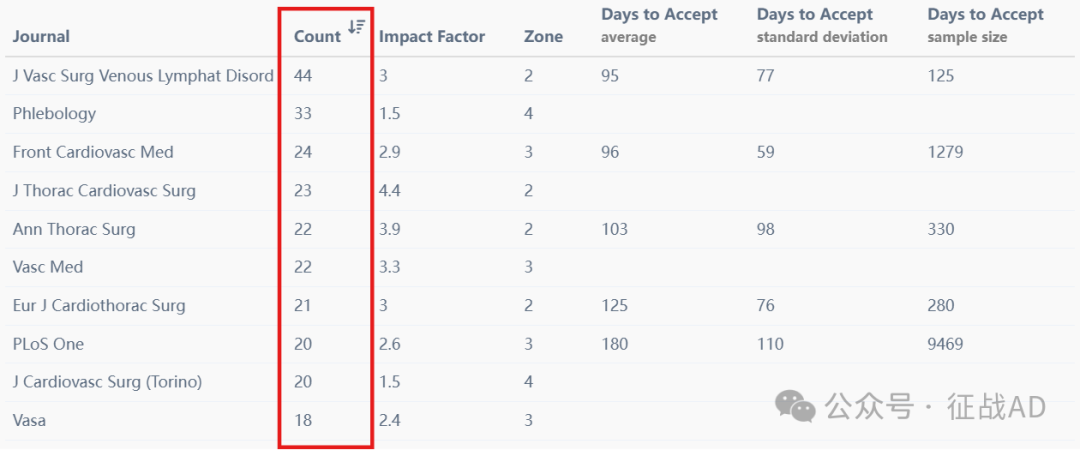Sort by the Journal column header
This screenshot has height=450, width=1080.
(41, 37)
